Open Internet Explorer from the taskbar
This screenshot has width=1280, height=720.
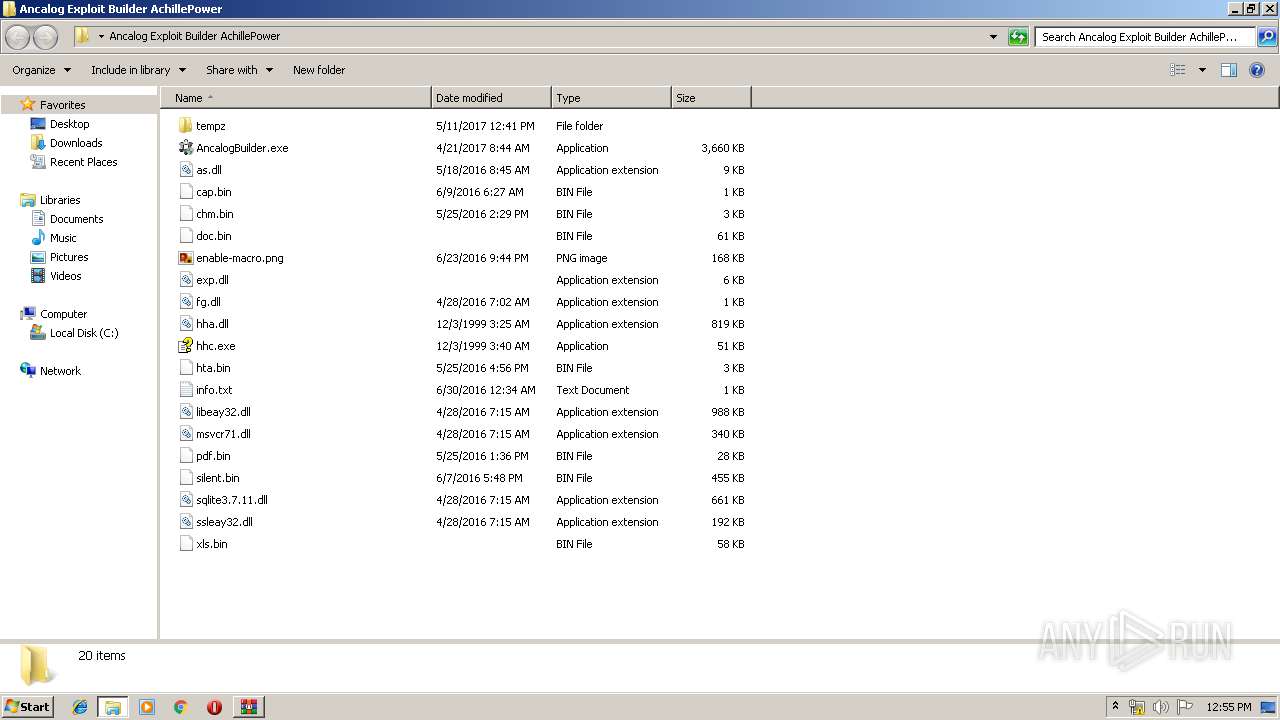coord(80,707)
